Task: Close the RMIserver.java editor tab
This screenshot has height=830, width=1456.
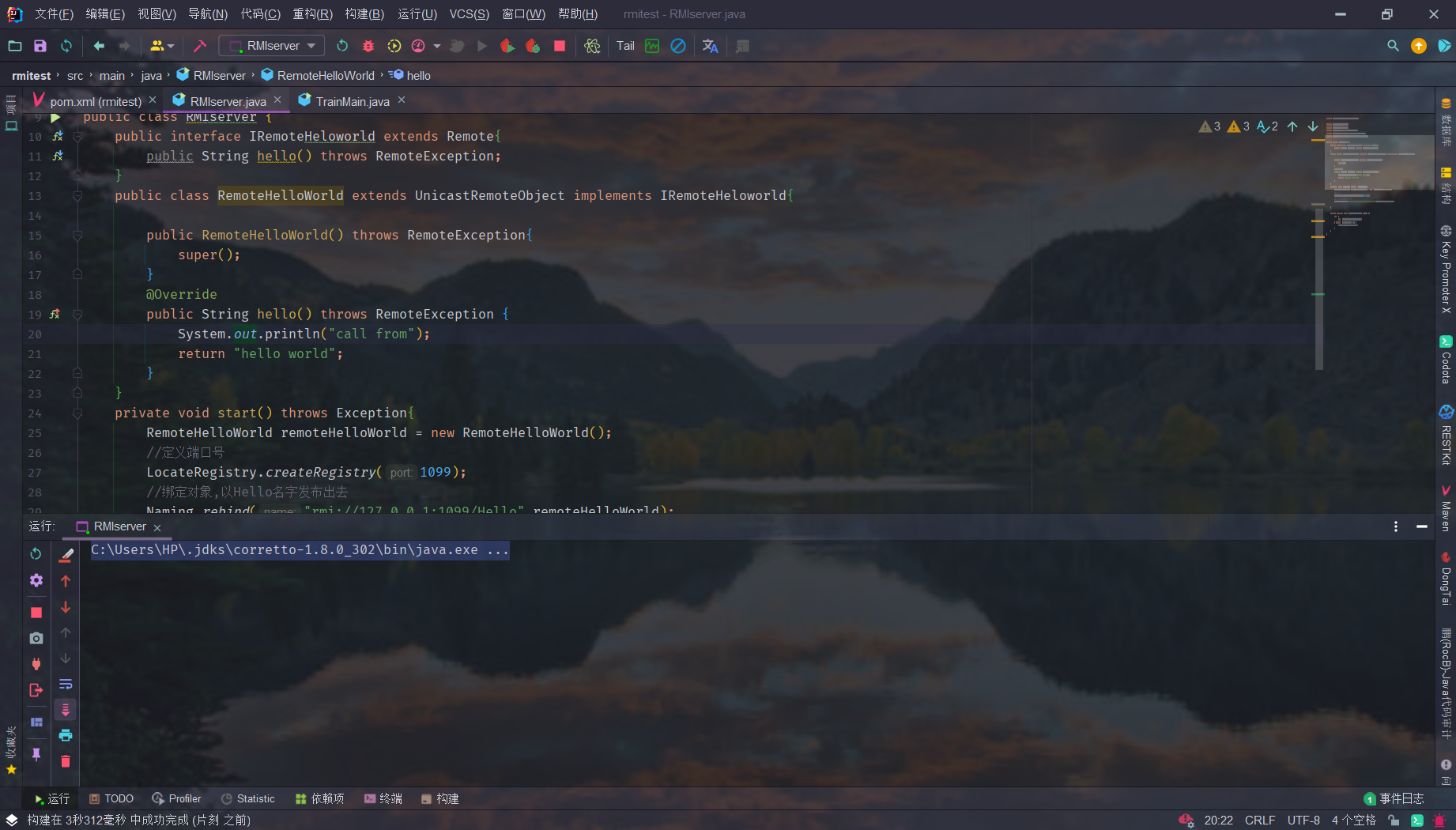Action: (x=277, y=100)
